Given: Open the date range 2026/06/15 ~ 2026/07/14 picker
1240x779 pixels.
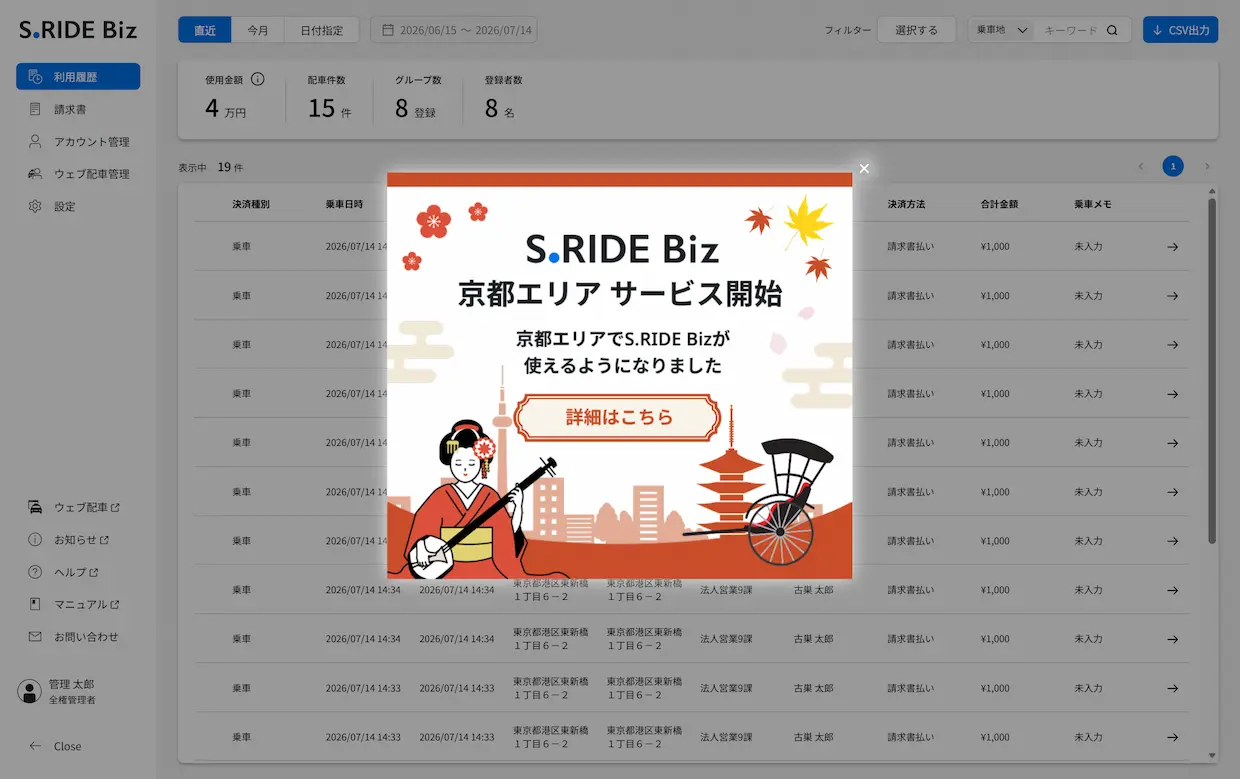Looking at the screenshot, I should click(x=454, y=30).
